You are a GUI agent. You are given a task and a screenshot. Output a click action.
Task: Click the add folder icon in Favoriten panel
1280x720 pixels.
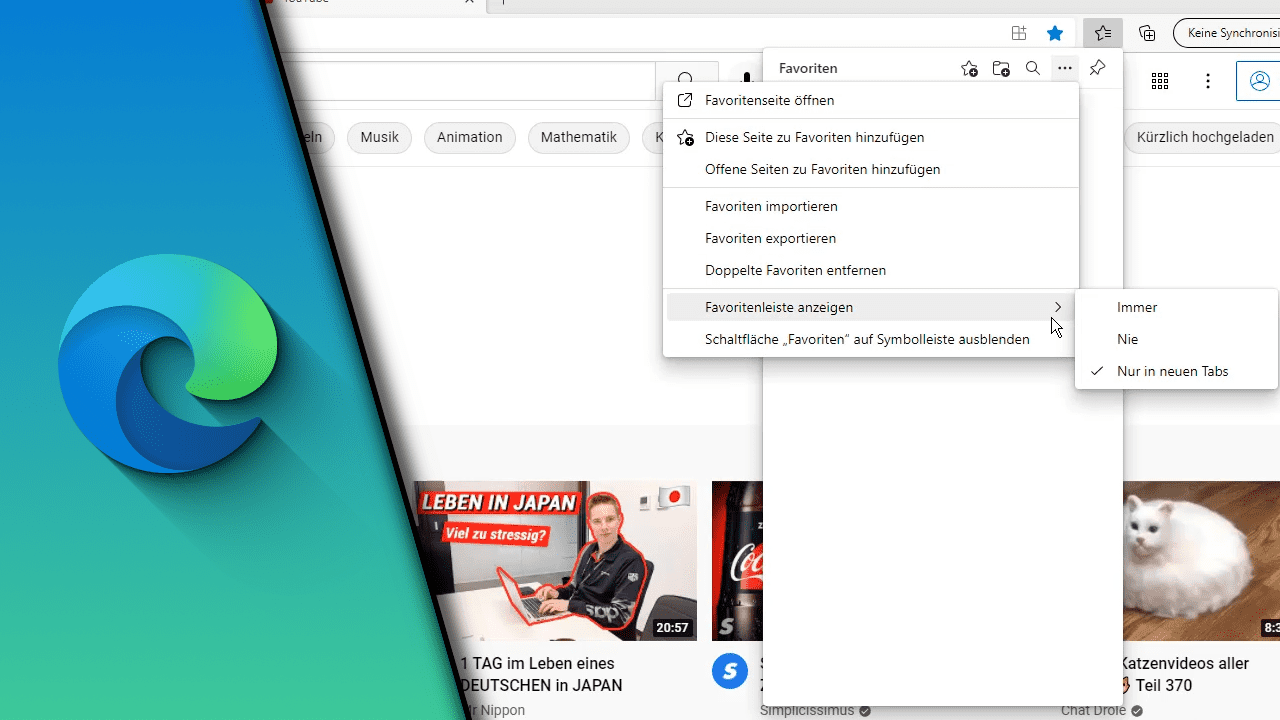[x=1001, y=68]
